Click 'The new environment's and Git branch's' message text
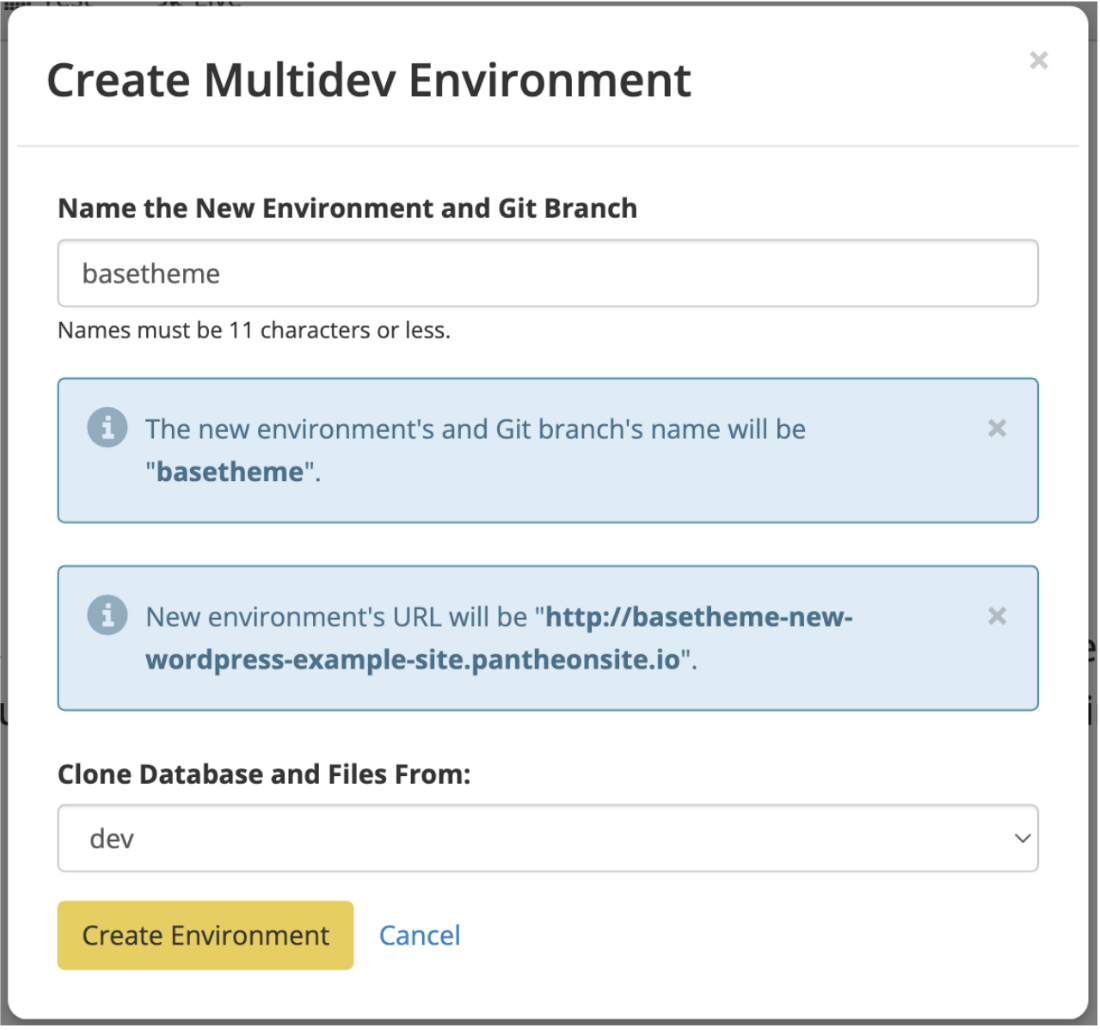 pyautogui.click(x=475, y=429)
